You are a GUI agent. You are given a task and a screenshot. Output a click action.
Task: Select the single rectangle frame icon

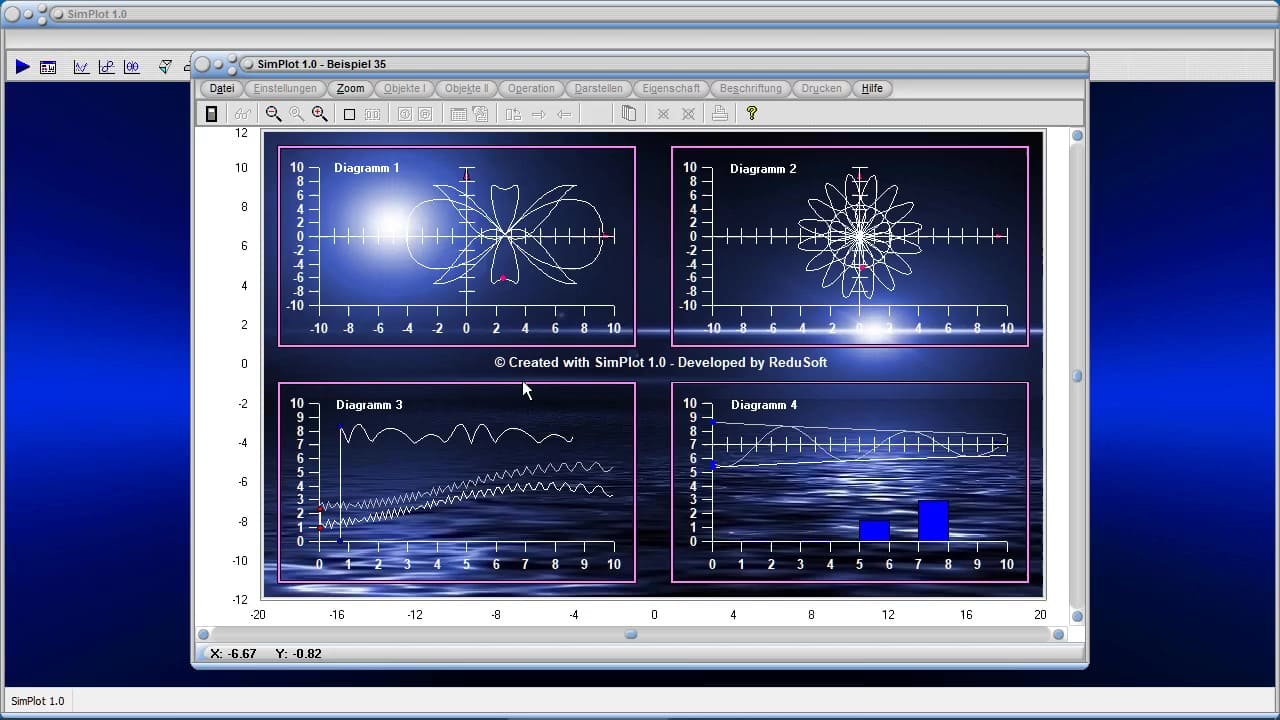[349, 114]
